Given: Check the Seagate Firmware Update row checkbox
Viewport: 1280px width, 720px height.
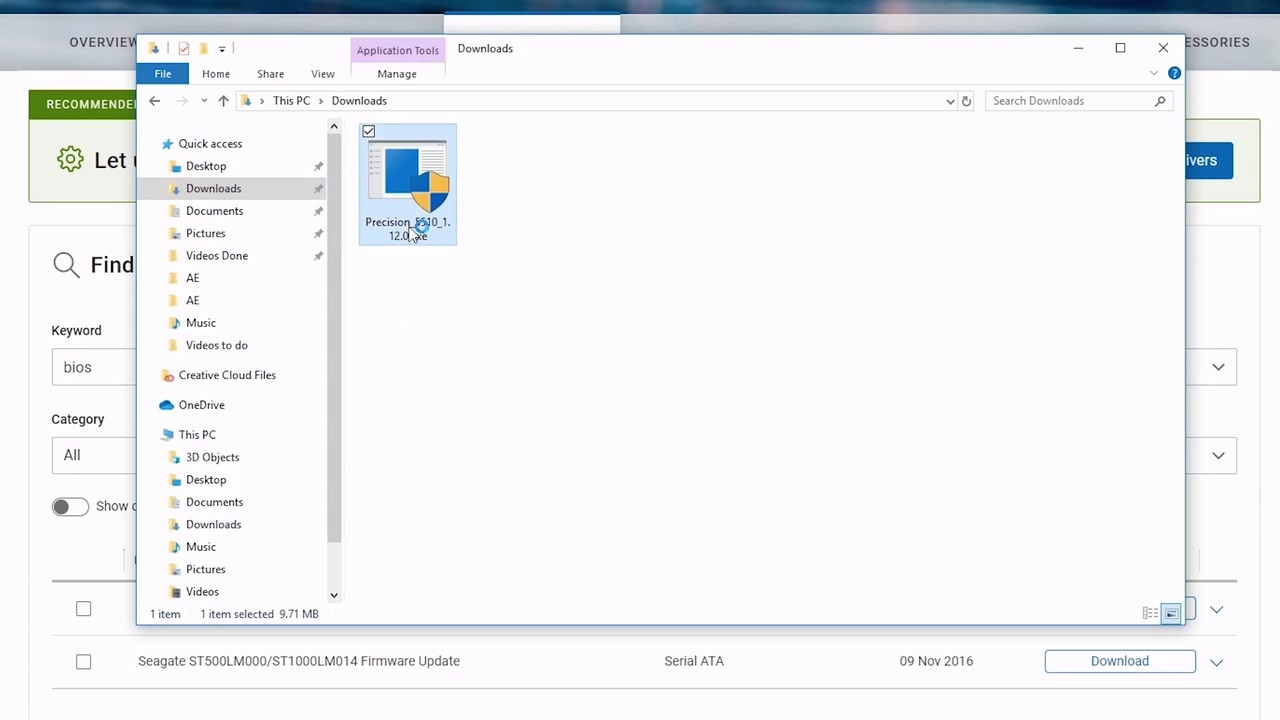Looking at the screenshot, I should pos(84,662).
